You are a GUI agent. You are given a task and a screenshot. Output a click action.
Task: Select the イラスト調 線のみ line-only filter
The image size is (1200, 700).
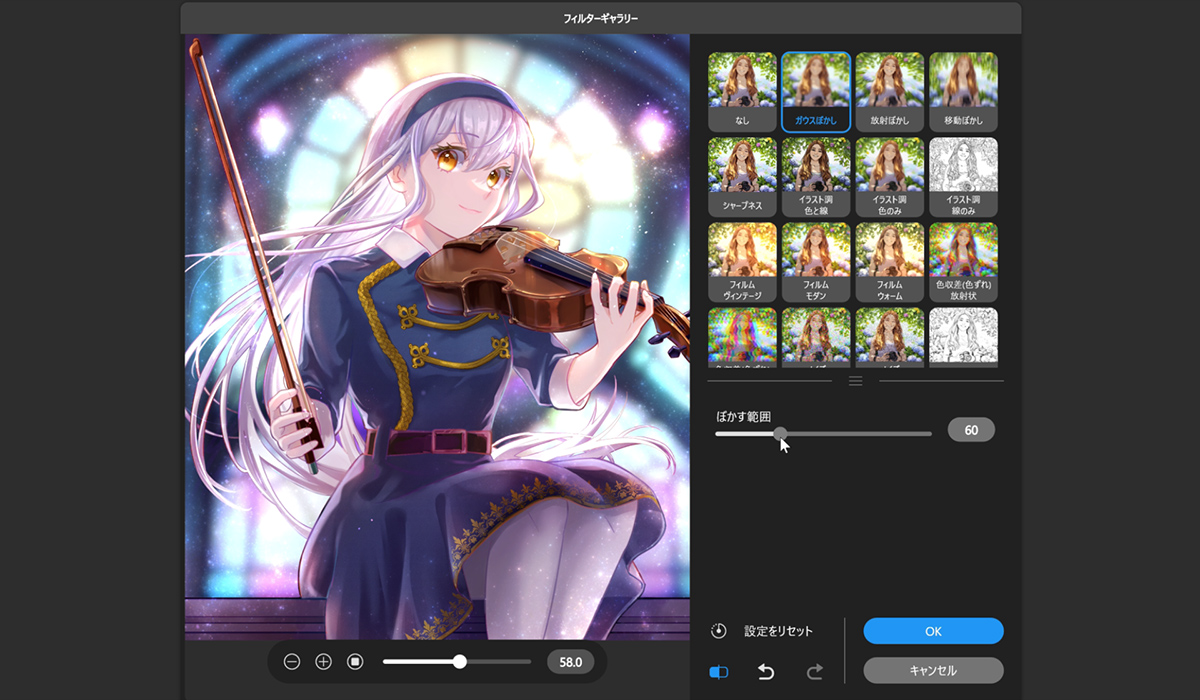(963, 177)
